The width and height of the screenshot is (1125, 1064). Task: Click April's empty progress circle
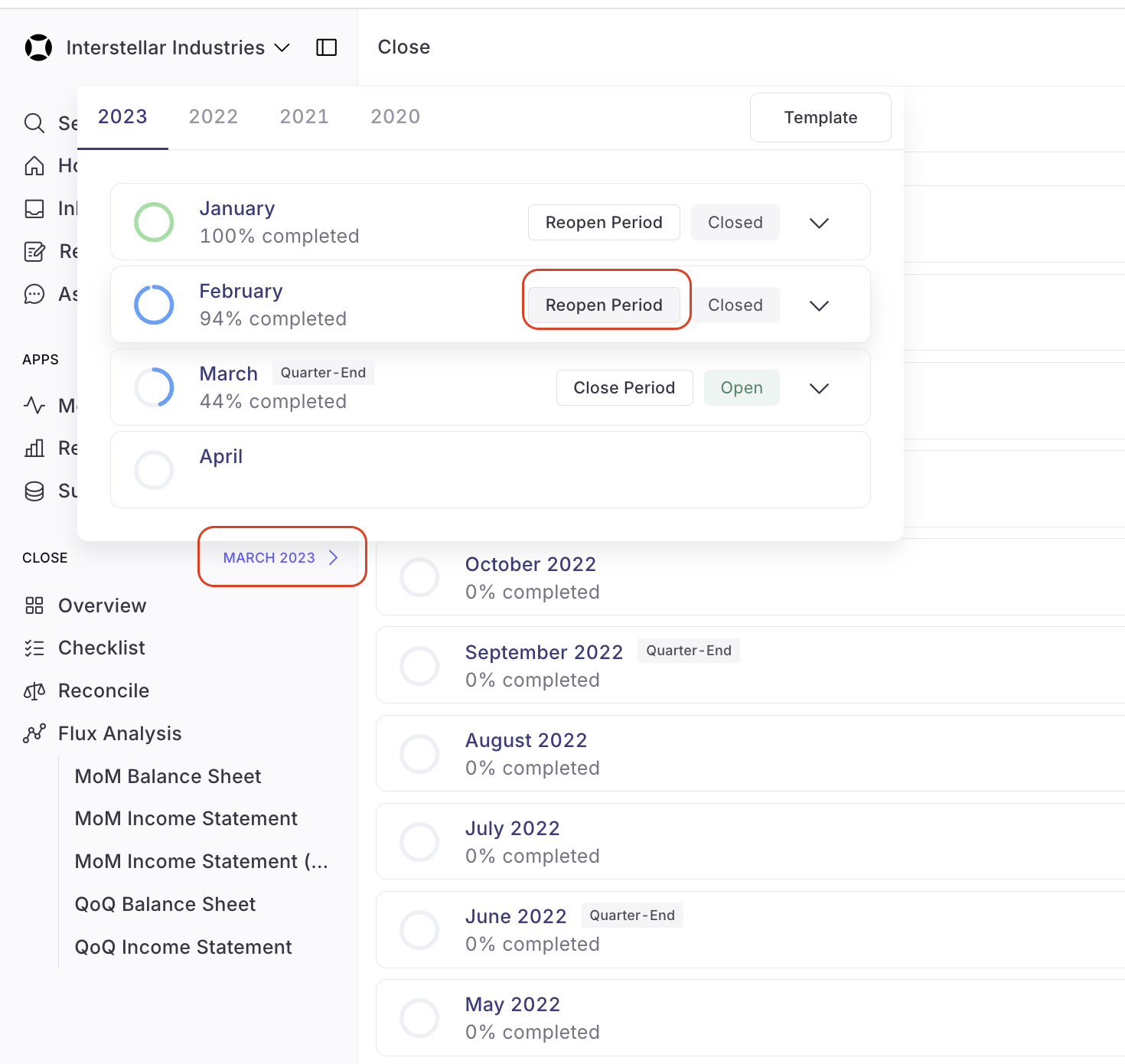pos(154,470)
